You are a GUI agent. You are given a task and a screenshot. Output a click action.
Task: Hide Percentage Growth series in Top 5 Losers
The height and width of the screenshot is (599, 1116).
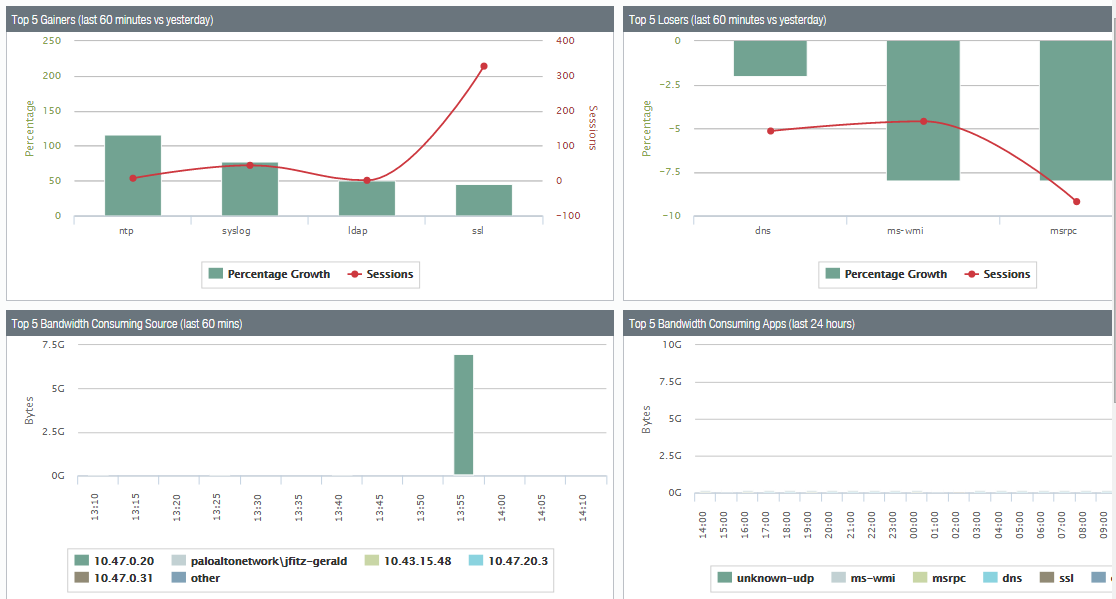coord(885,274)
